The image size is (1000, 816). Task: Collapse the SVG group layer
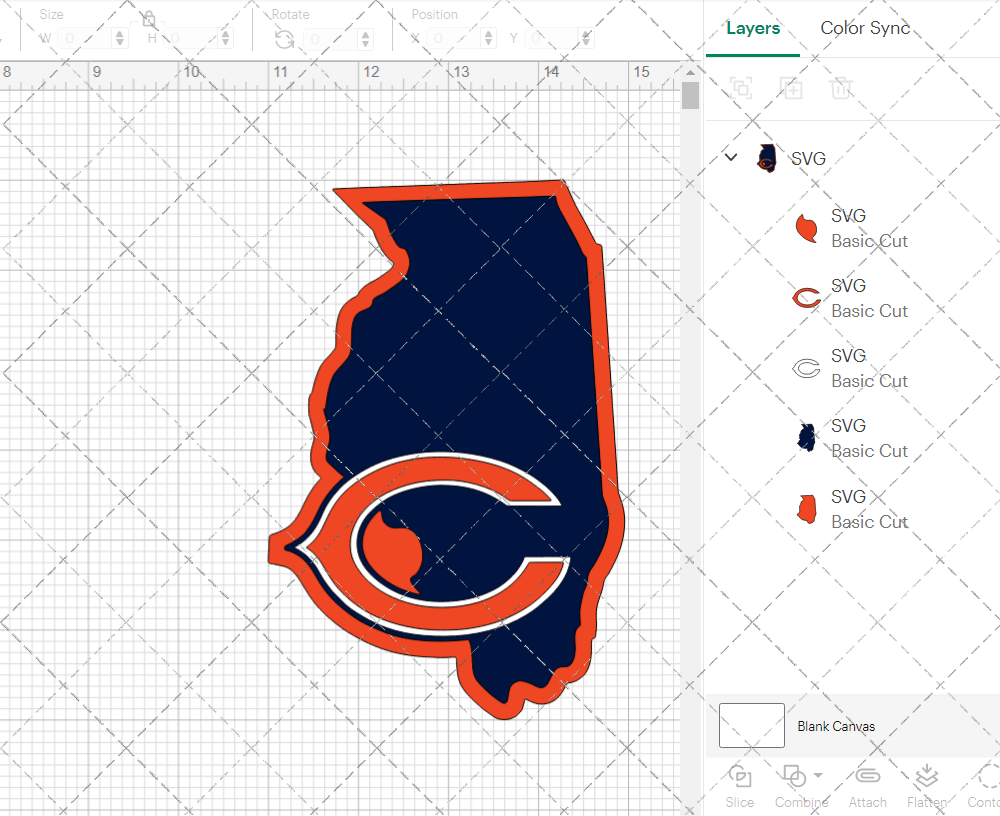tap(731, 157)
